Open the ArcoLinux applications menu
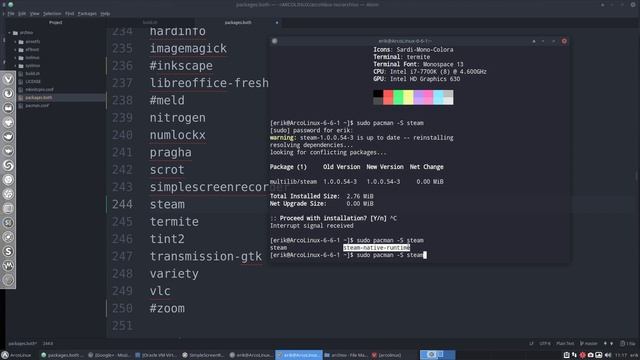The image size is (640, 360). pyautogui.click(x=16, y=355)
